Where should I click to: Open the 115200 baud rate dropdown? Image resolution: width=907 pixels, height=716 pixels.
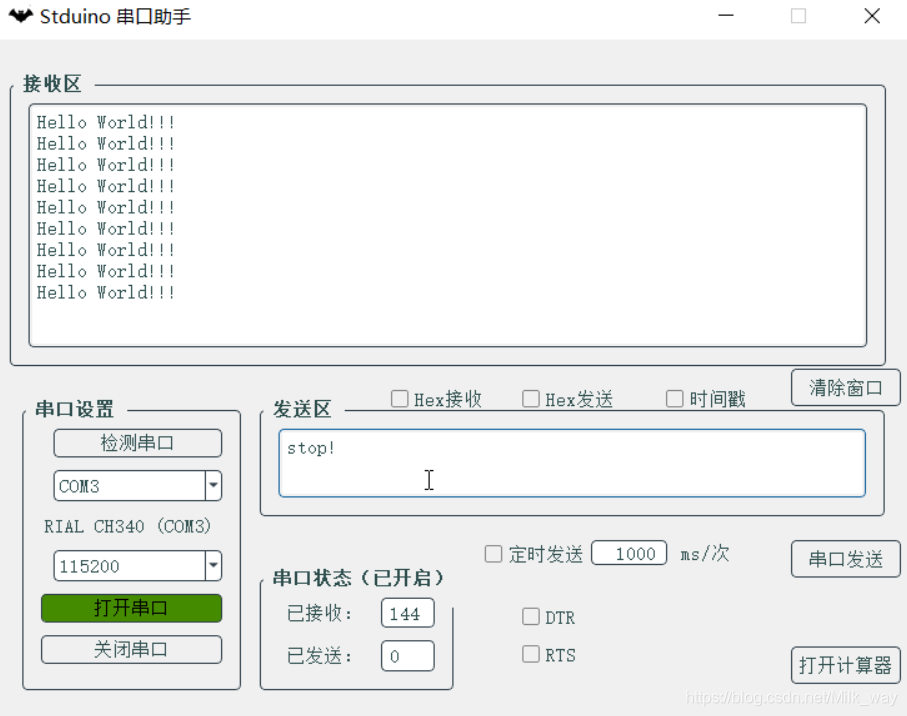(x=211, y=566)
